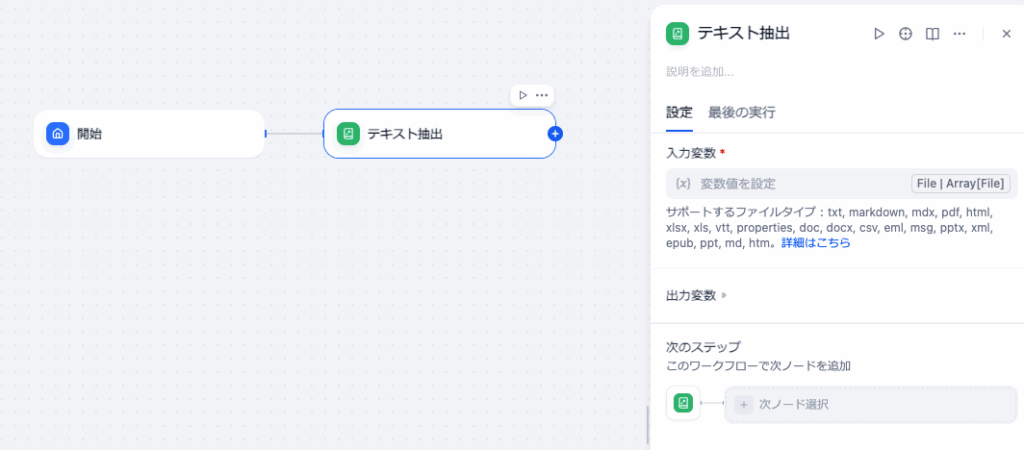Click the crosshair locate icon in panel header

pos(906,34)
